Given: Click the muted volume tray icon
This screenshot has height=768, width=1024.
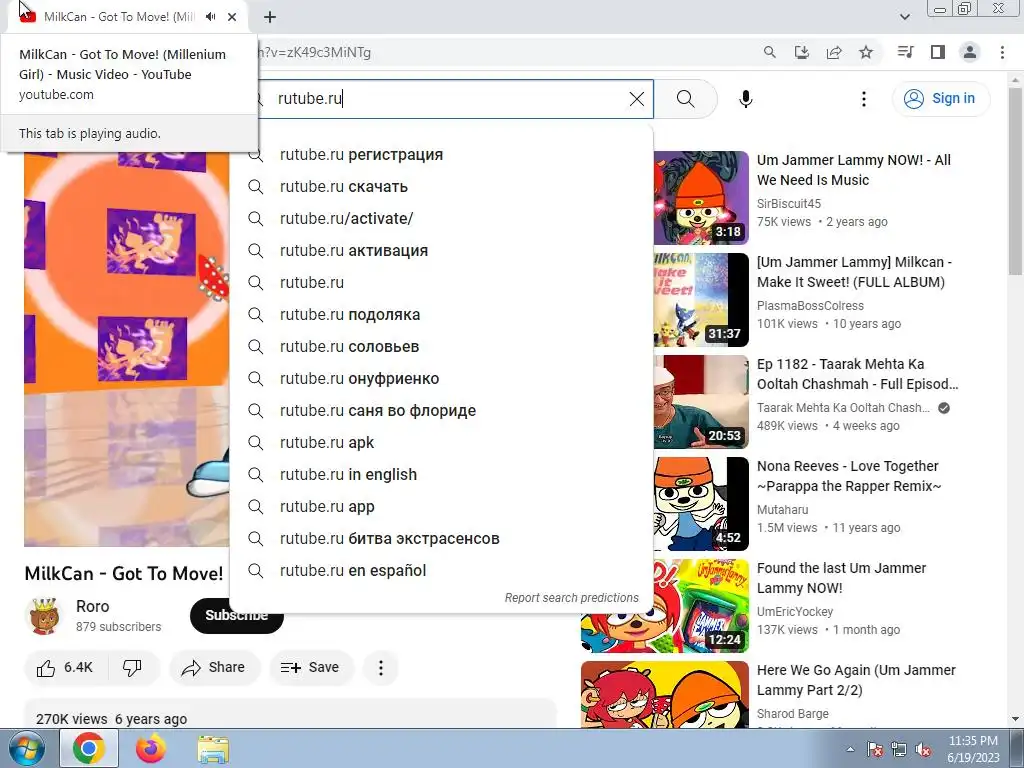Looking at the screenshot, I should pos(923,750).
